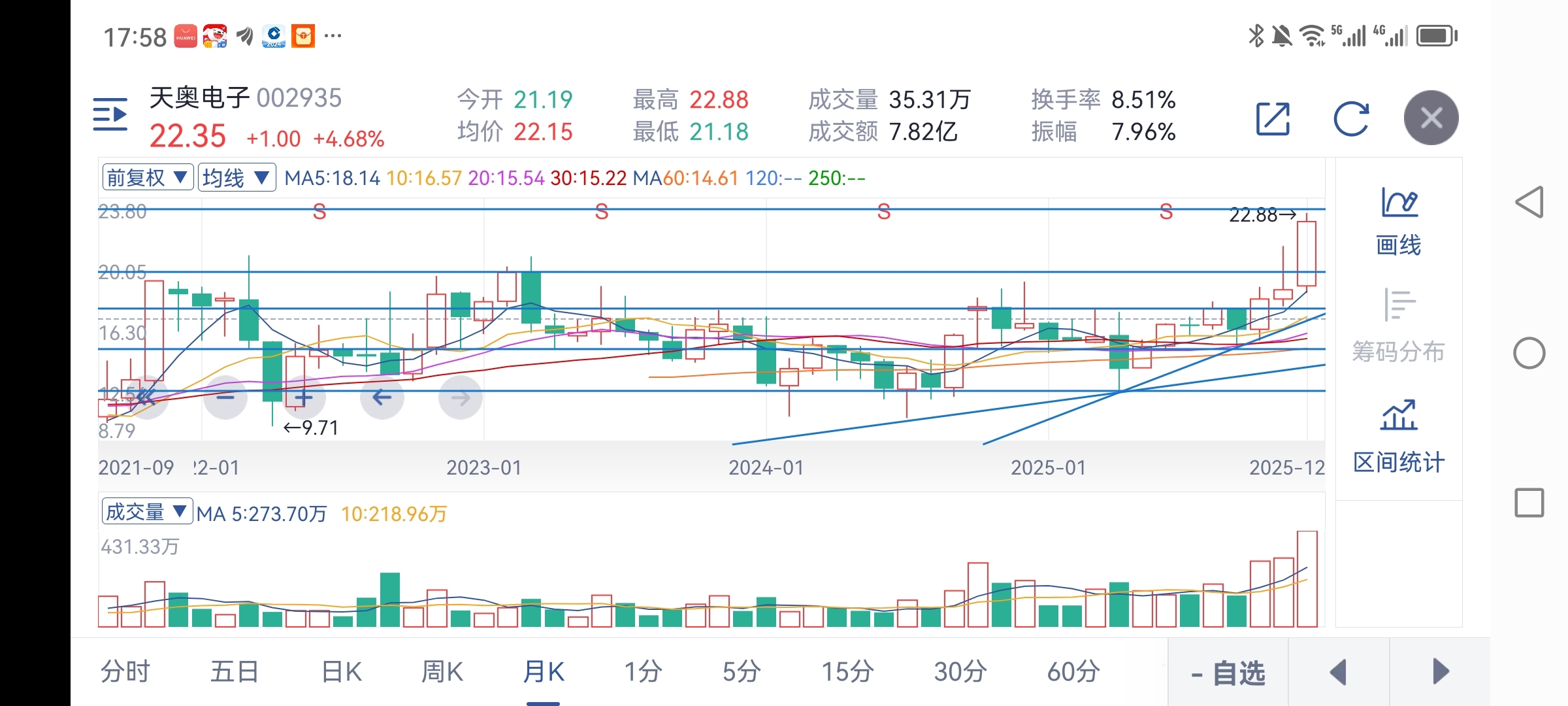Open 筹码分布 chip distribution panel

coord(1398,327)
